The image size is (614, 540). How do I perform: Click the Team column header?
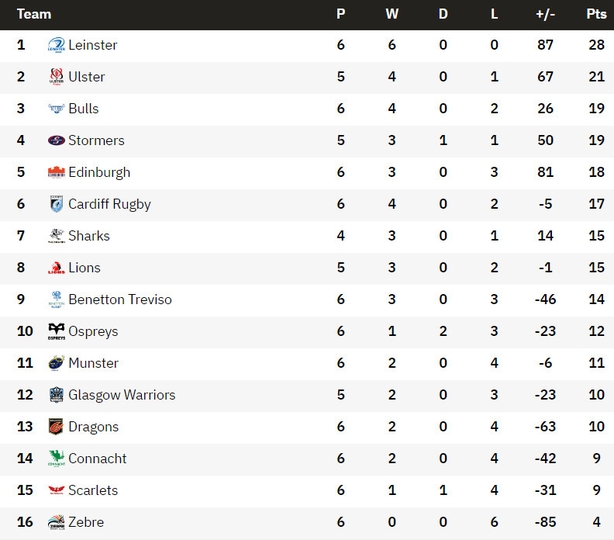tap(34, 14)
